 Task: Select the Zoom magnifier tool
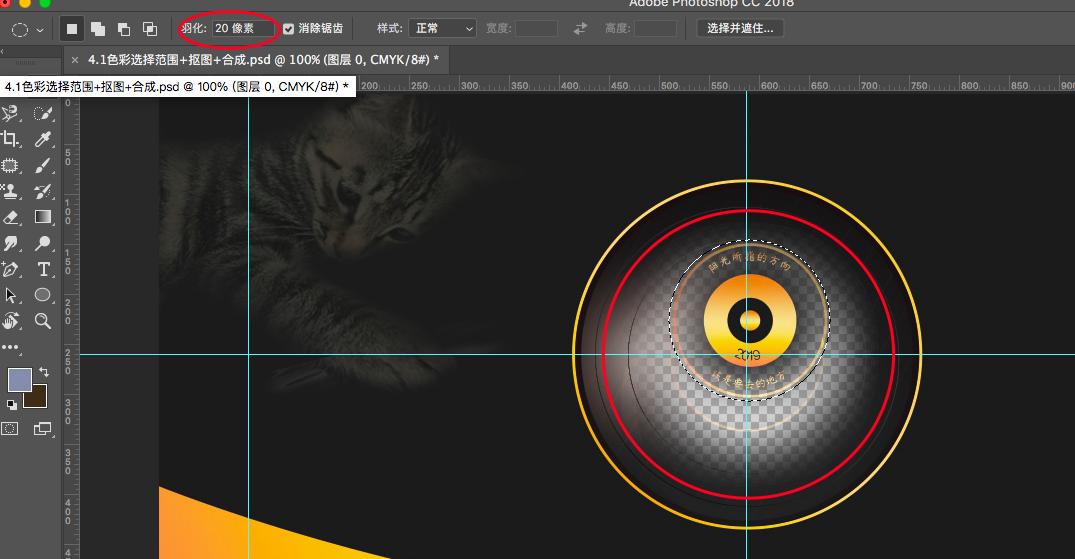point(43,321)
